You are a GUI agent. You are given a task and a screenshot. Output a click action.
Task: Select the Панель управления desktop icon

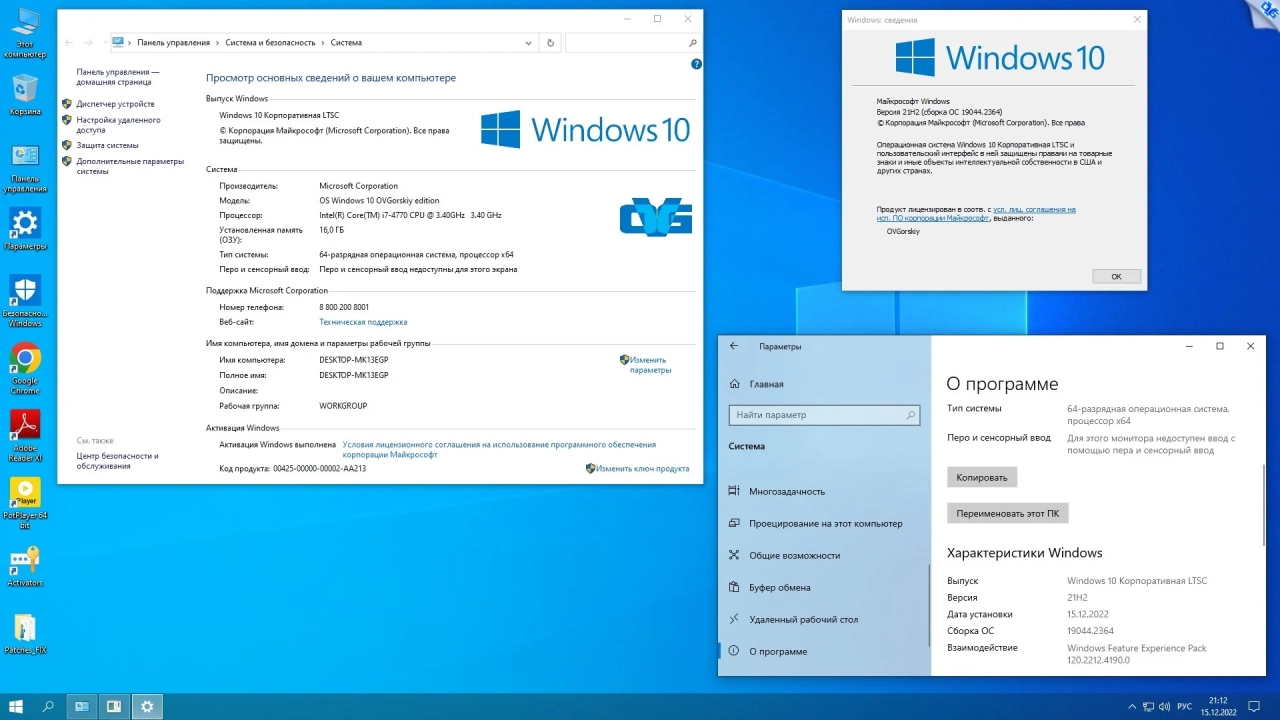click(x=25, y=168)
